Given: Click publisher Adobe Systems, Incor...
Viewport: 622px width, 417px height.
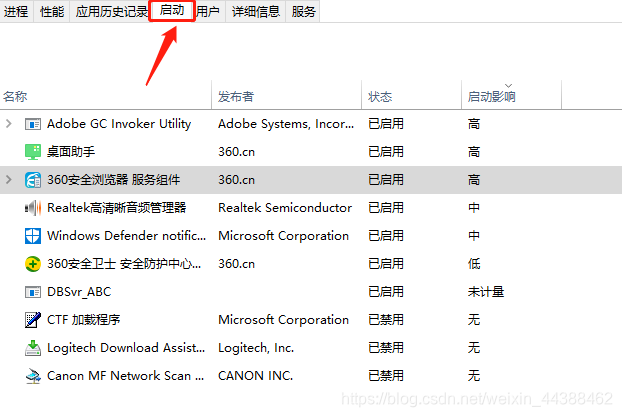Looking at the screenshot, I should pos(286,124).
